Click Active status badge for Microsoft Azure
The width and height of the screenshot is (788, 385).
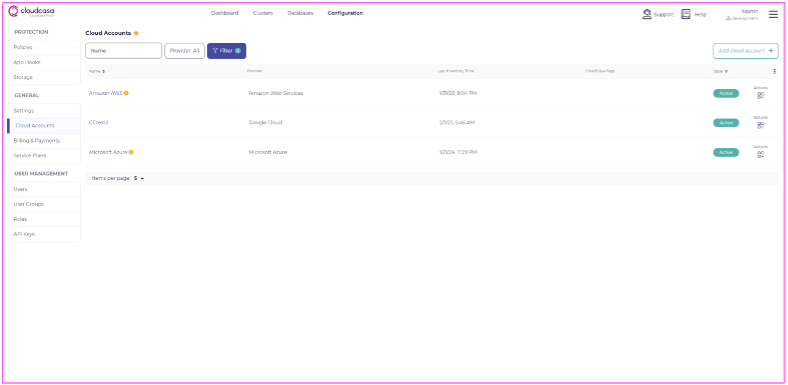click(726, 152)
